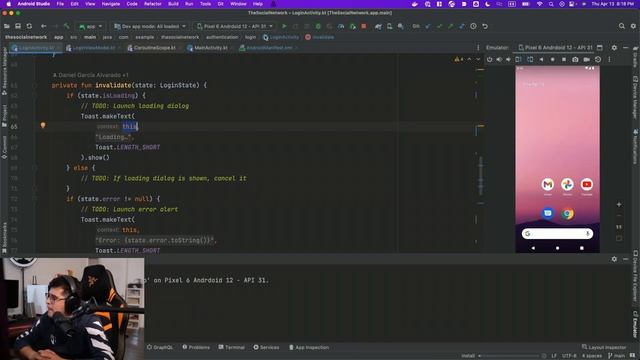Go to next highlighted error down arrow
The height and width of the screenshot is (360, 640).
coord(478,59)
